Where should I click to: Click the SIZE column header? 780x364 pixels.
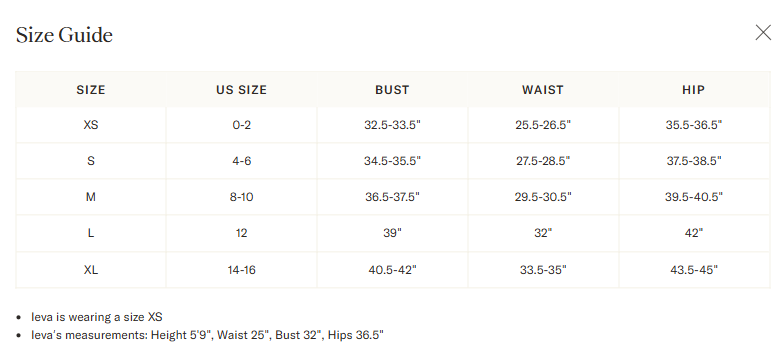[91, 90]
